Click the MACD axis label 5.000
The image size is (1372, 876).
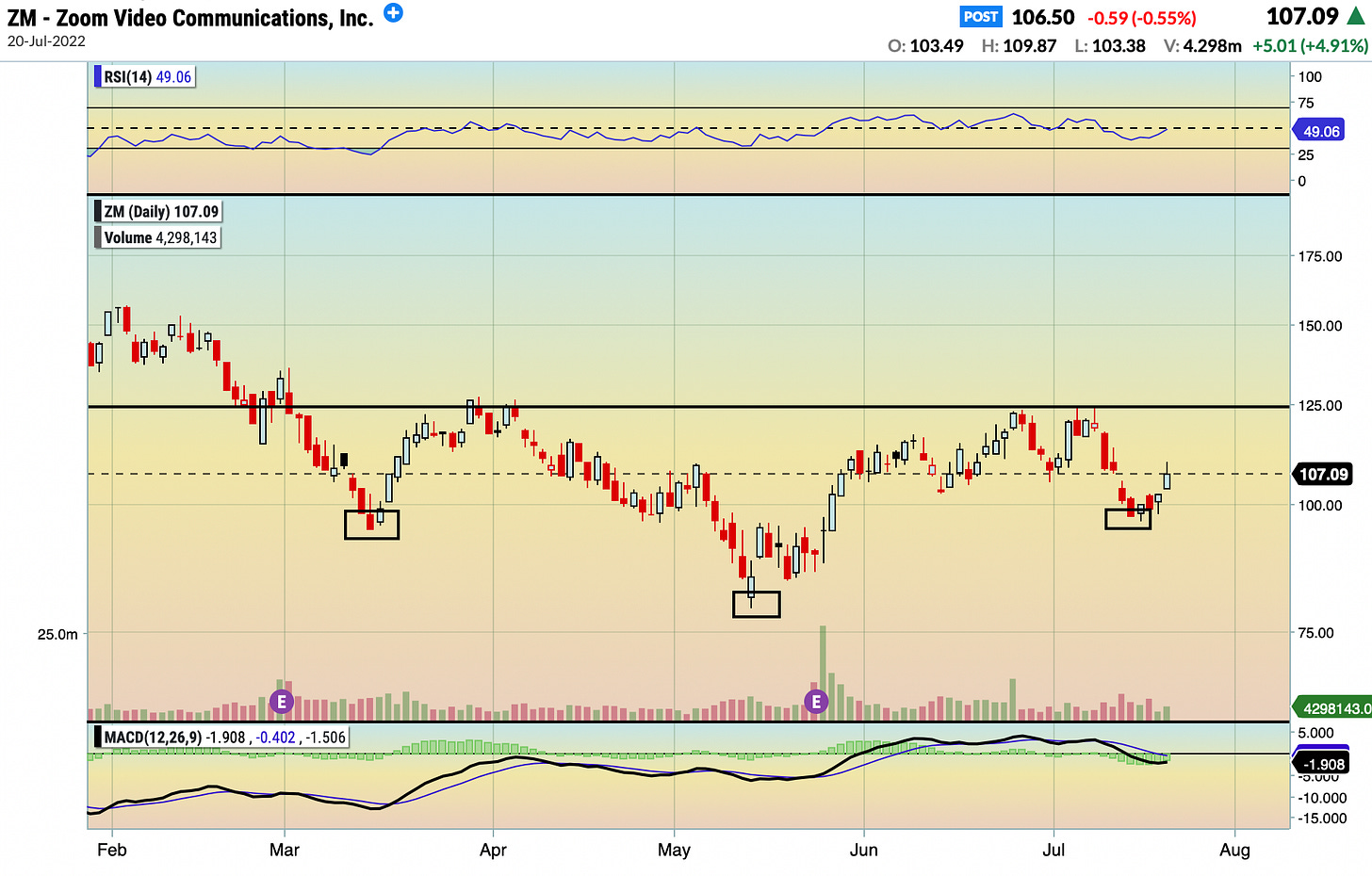[1315, 733]
